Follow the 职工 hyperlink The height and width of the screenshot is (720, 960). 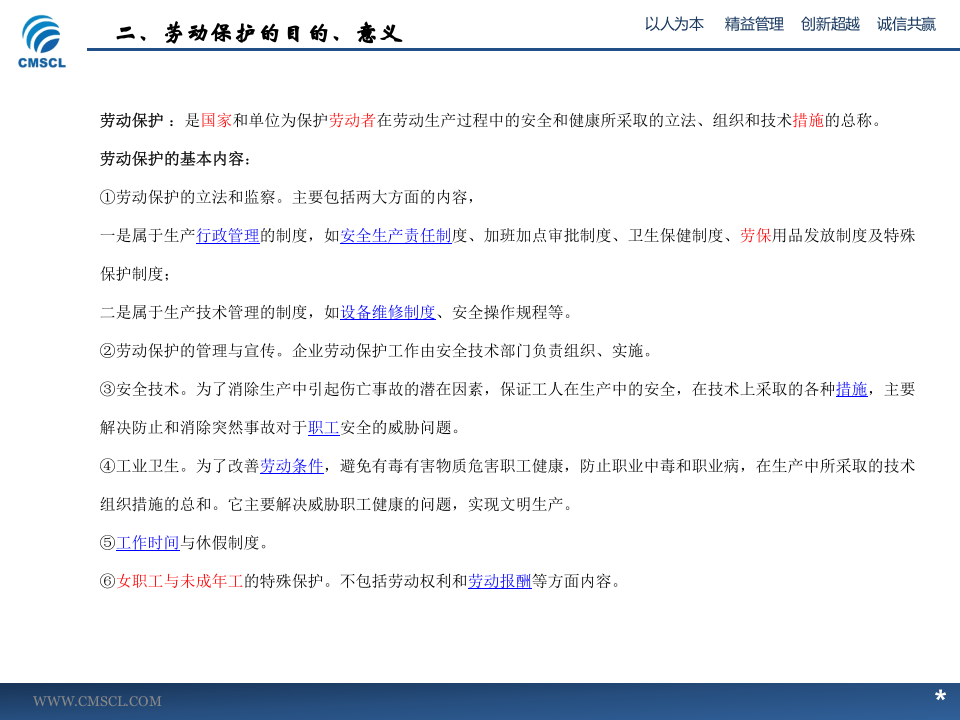324,428
